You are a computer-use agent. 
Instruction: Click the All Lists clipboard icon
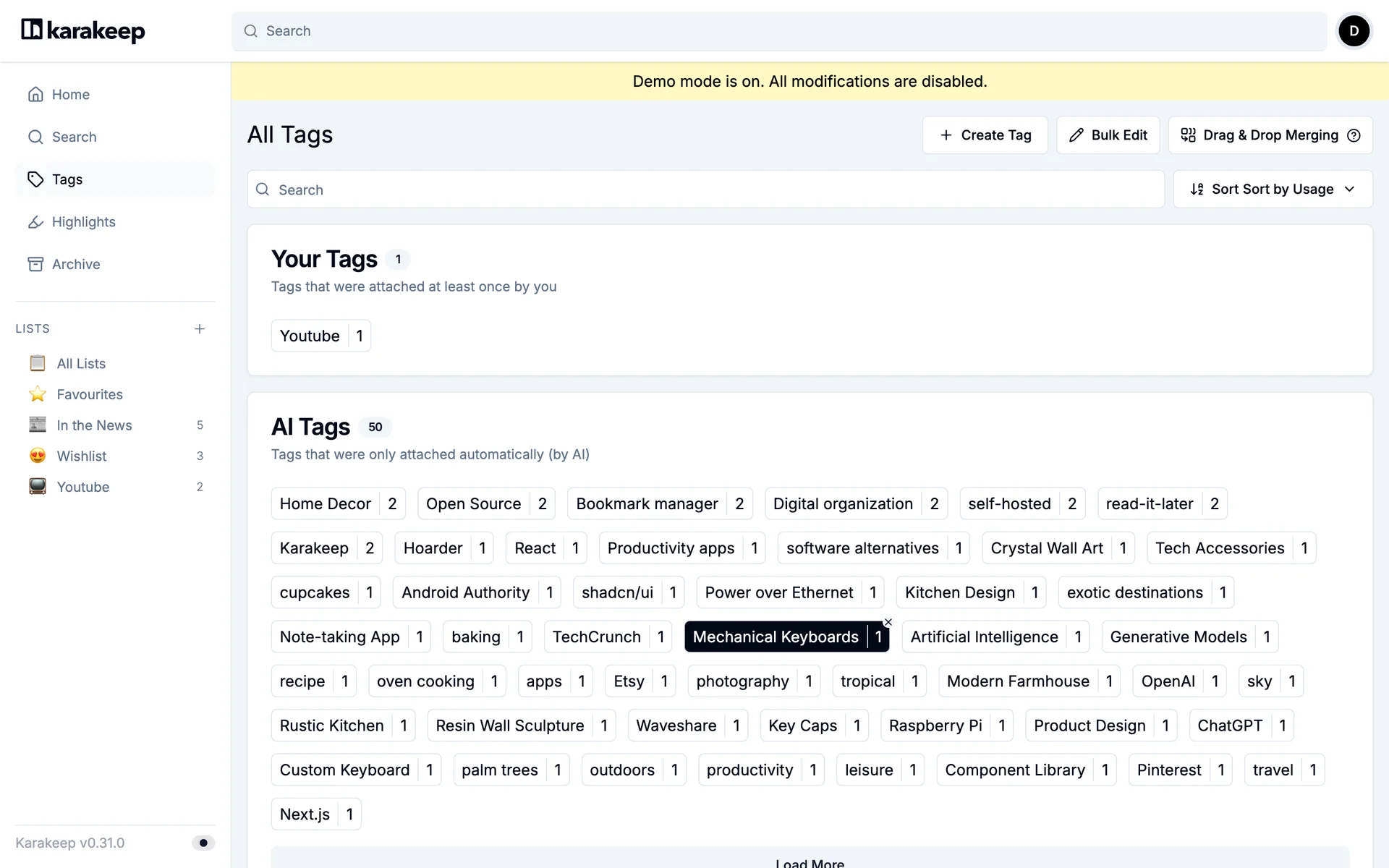[x=38, y=363]
